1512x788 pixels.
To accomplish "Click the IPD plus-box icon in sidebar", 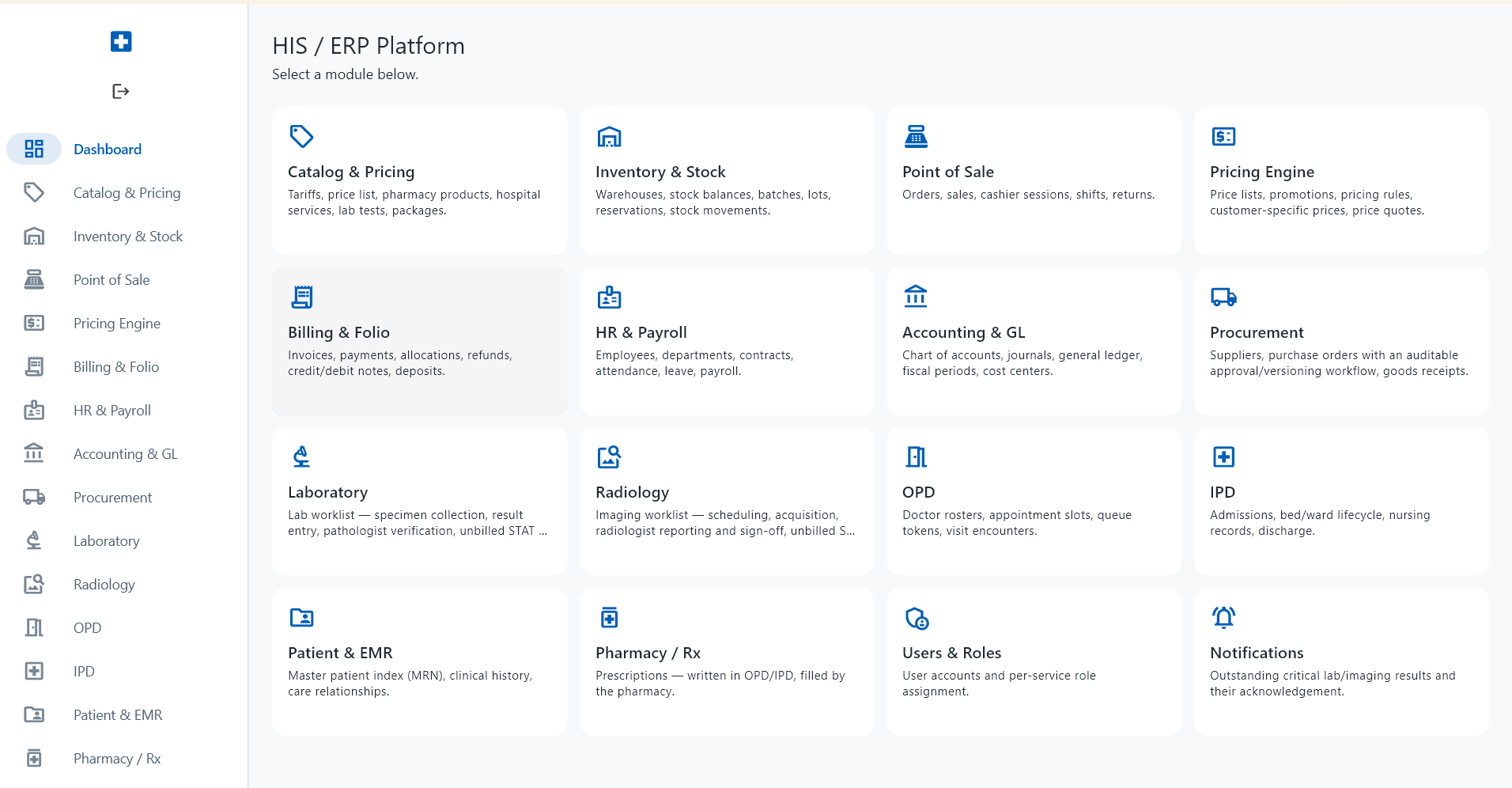I will (x=34, y=671).
